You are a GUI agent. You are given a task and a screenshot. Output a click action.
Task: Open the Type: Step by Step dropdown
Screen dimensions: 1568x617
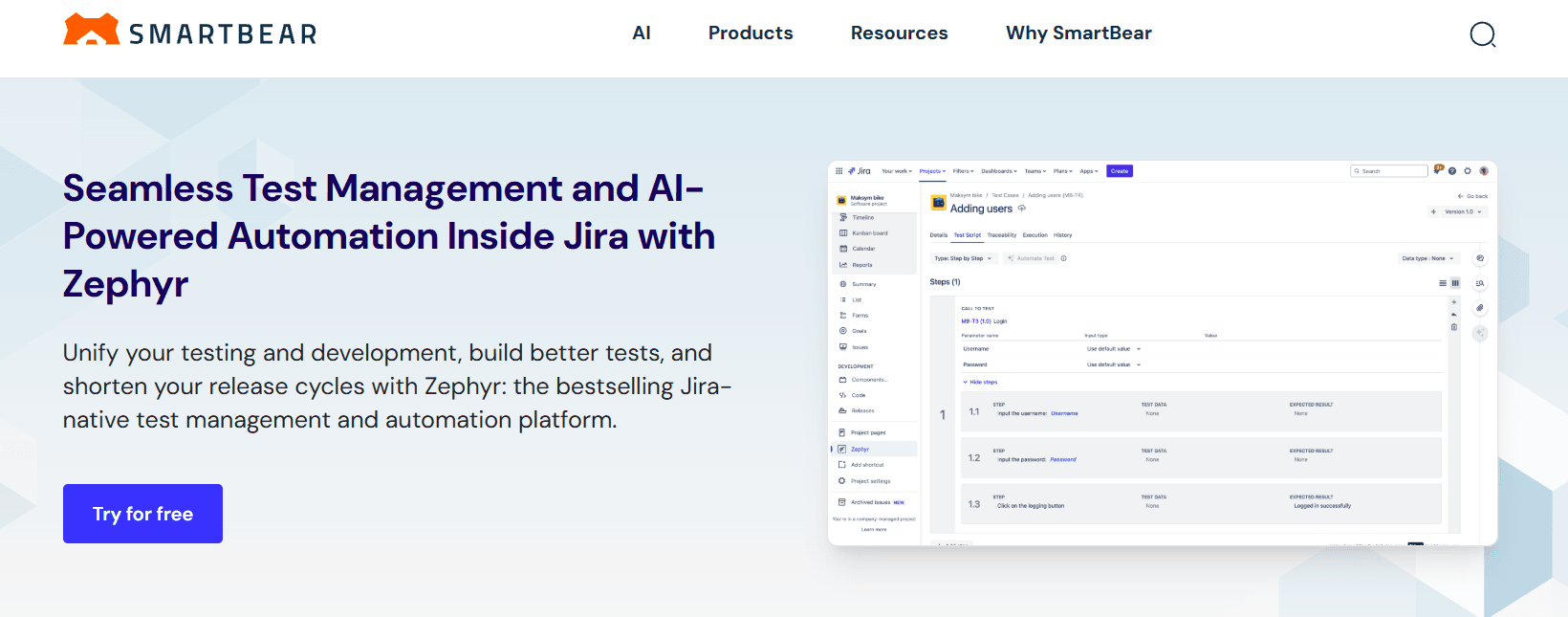pos(964,258)
